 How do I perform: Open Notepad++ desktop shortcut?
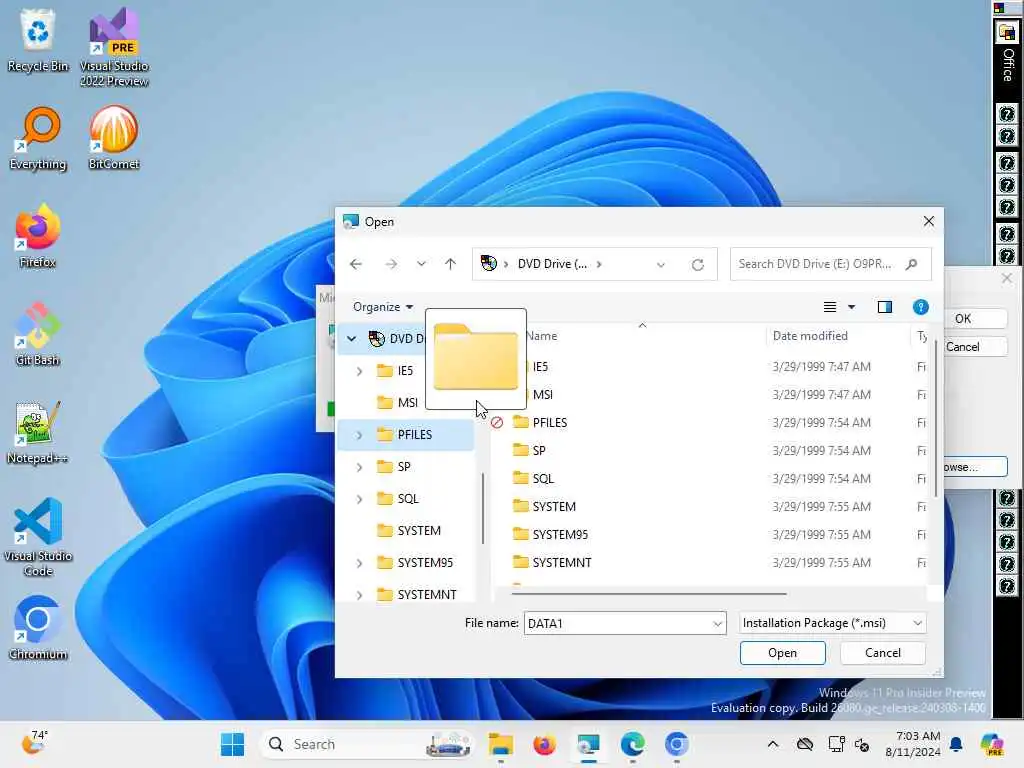[x=37, y=432]
